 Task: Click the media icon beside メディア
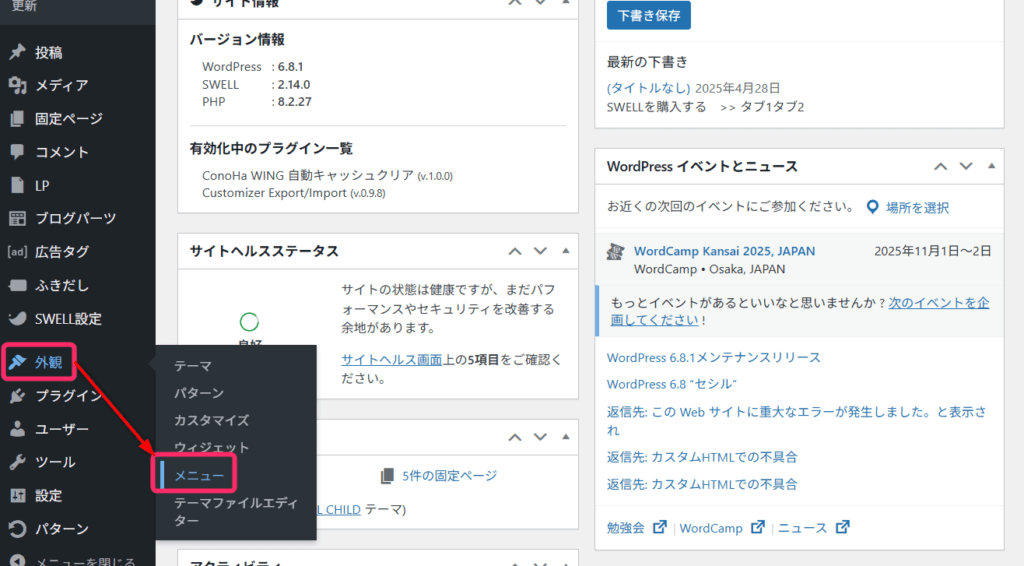pyautogui.click(x=18, y=85)
